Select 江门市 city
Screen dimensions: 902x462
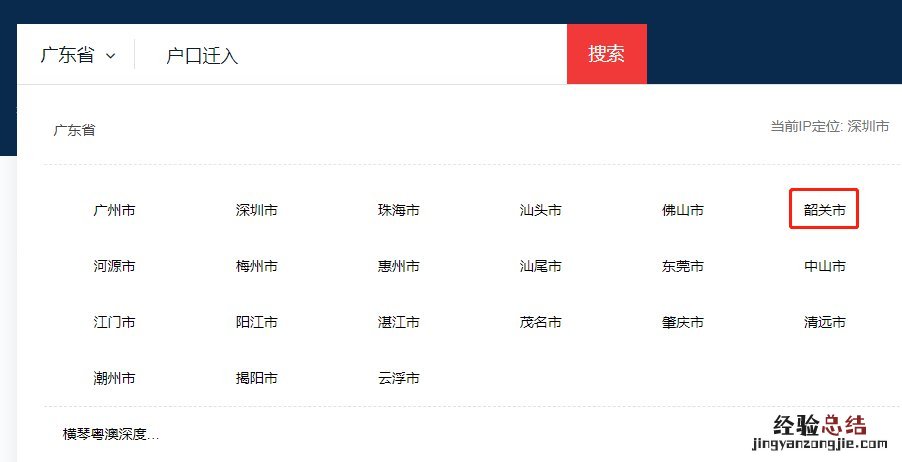[114, 322]
